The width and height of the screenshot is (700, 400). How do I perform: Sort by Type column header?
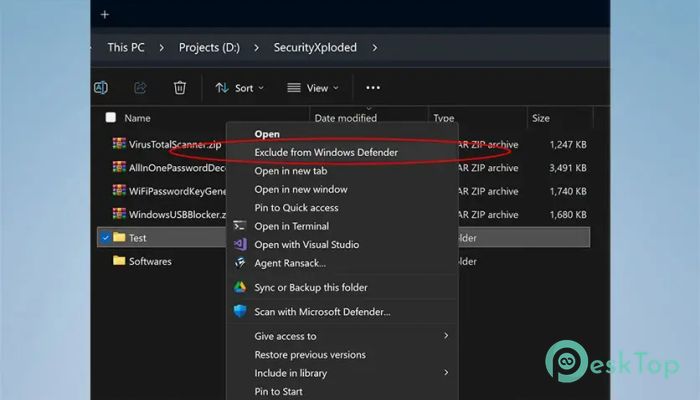click(444, 118)
